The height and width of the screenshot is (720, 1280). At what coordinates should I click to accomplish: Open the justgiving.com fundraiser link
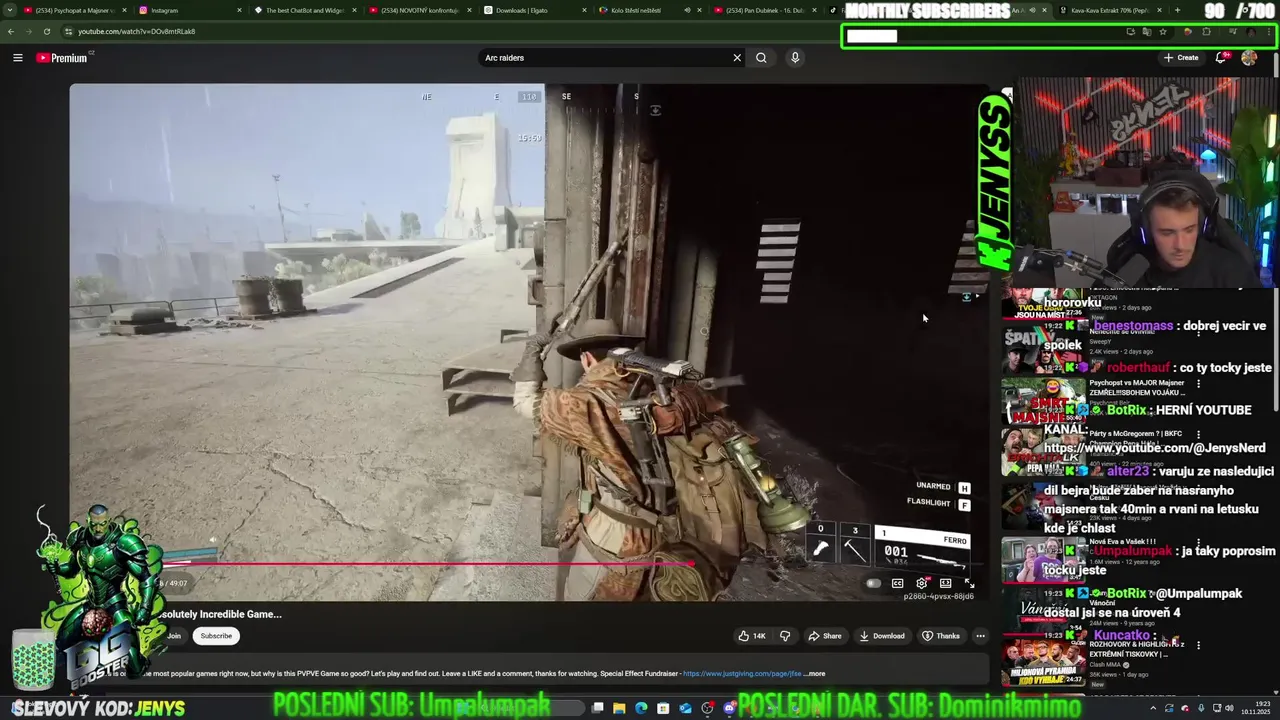pyautogui.click(x=742, y=674)
